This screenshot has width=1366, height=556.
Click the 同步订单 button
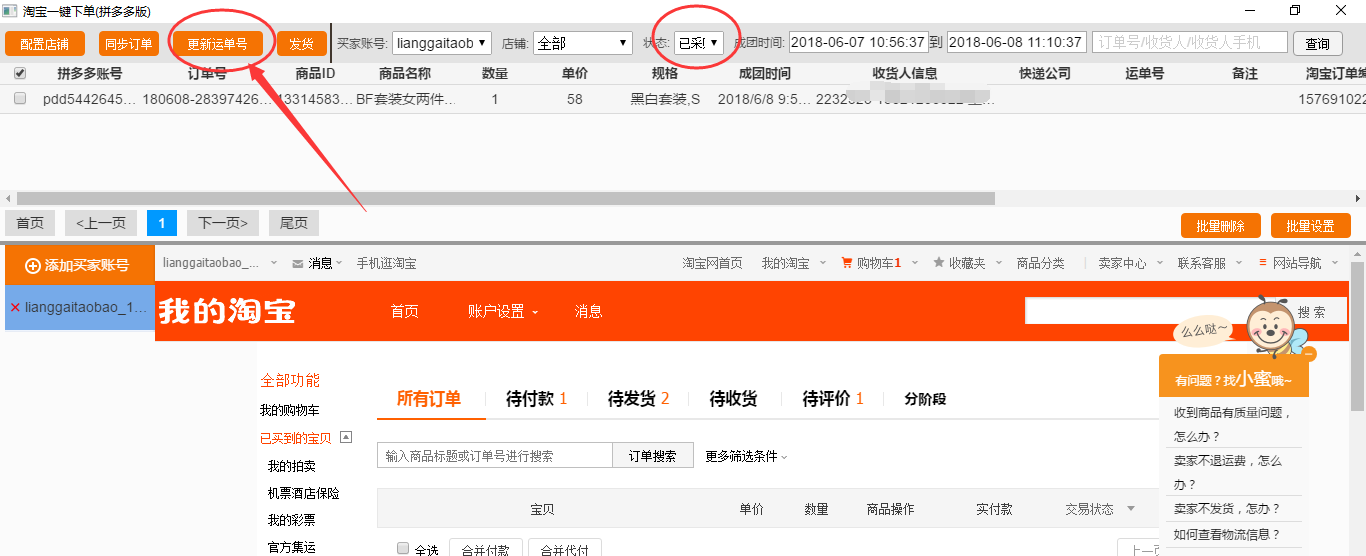(128, 44)
